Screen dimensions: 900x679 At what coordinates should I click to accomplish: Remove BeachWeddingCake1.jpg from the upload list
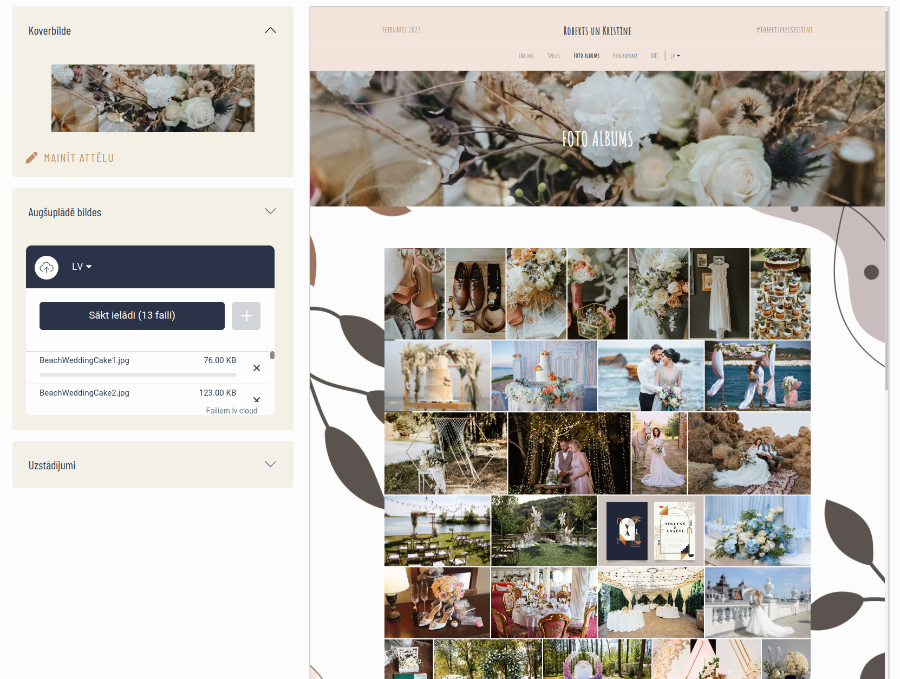click(x=256, y=368)
